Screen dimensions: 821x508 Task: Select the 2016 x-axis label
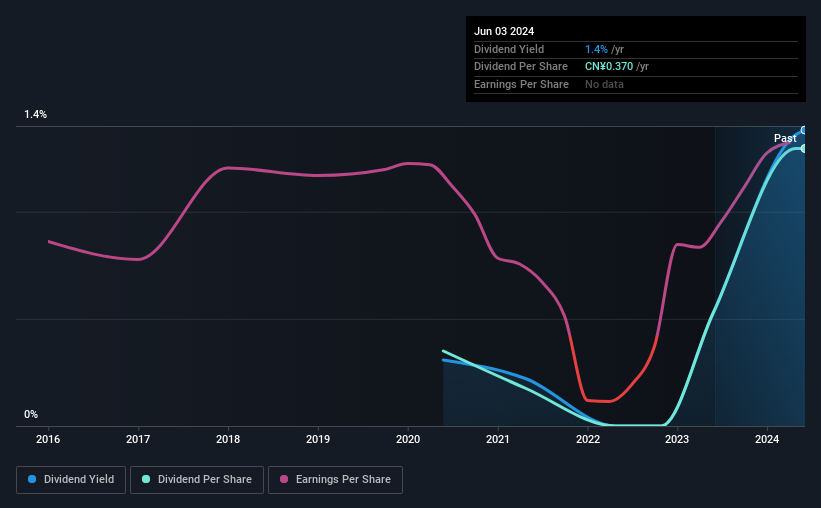pyautogui.click(x=49, y=439)
